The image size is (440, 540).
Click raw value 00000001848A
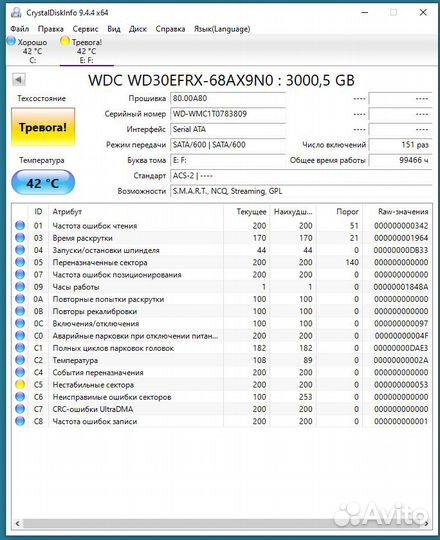[x=401, y=287]
